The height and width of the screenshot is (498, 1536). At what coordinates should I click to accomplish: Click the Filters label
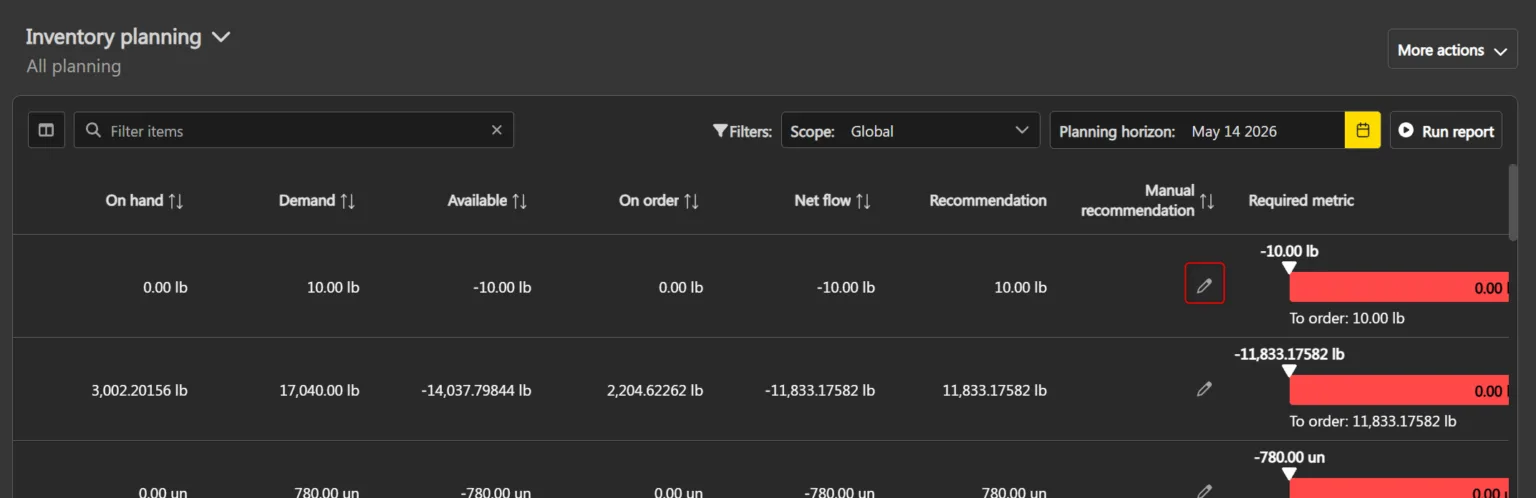[x=742, y=131]
